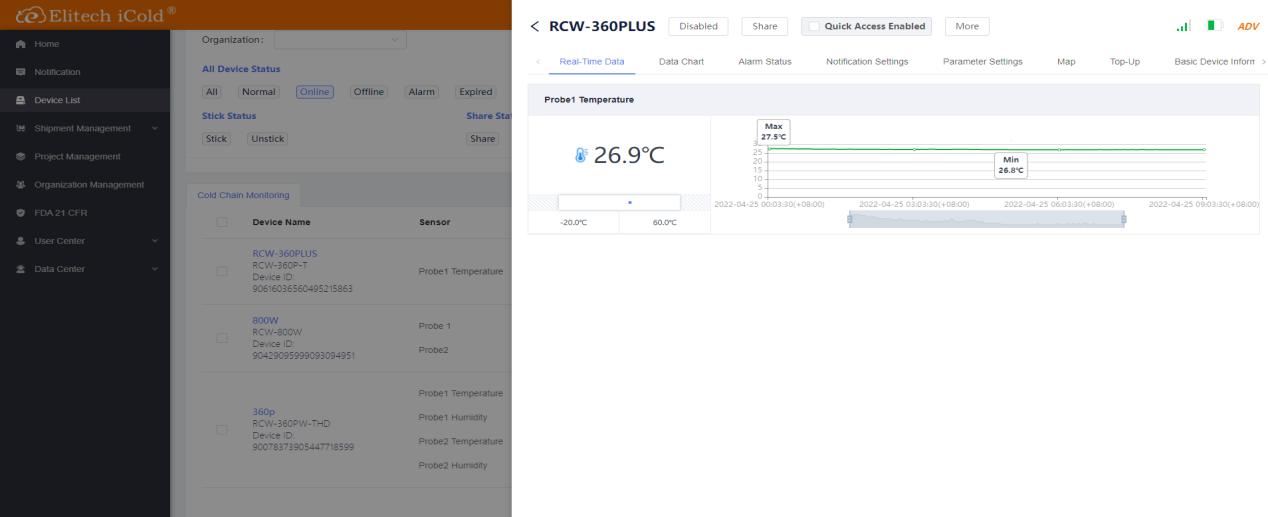1268x517 pixels.
Task: Click the orange ADV badge
Action: [x=1248, y=26]
